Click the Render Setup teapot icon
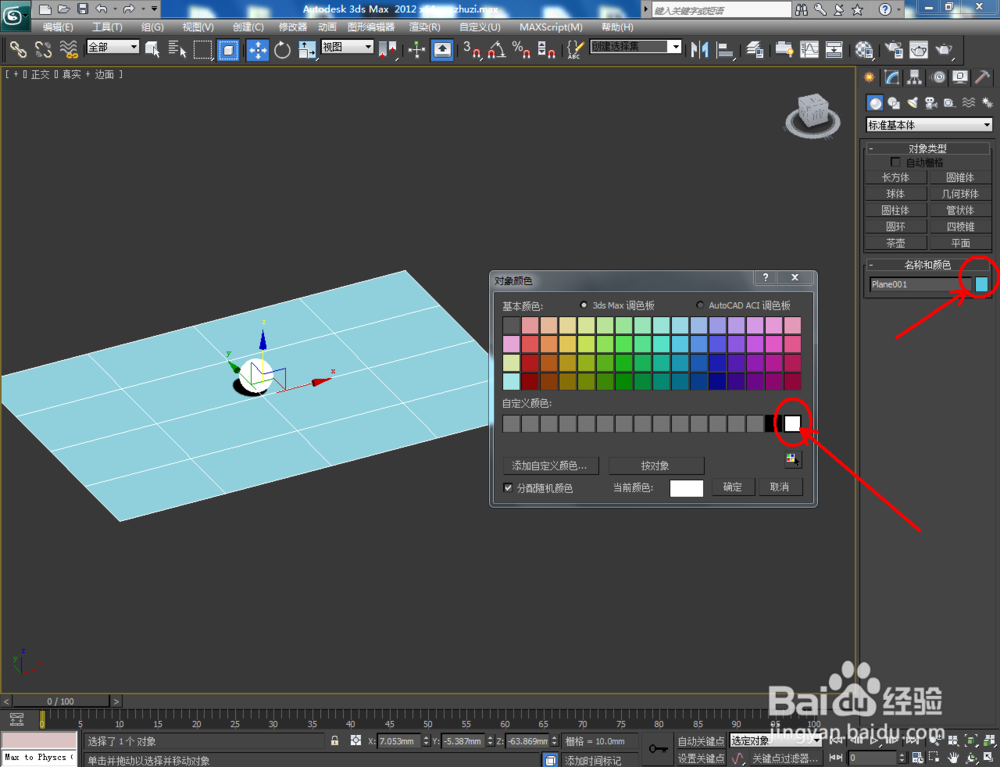1000x767 pixels. [x=895, y=47]
